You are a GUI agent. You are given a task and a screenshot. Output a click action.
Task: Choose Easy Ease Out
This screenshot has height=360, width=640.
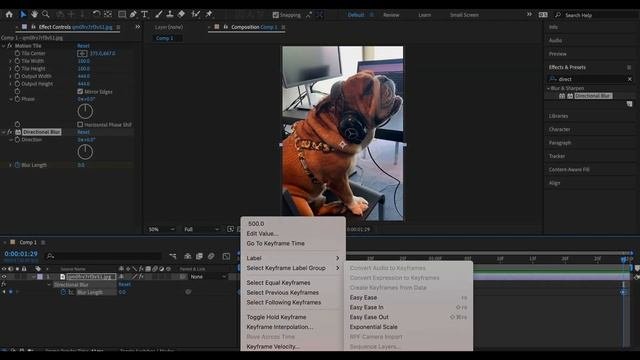point(369,317)
